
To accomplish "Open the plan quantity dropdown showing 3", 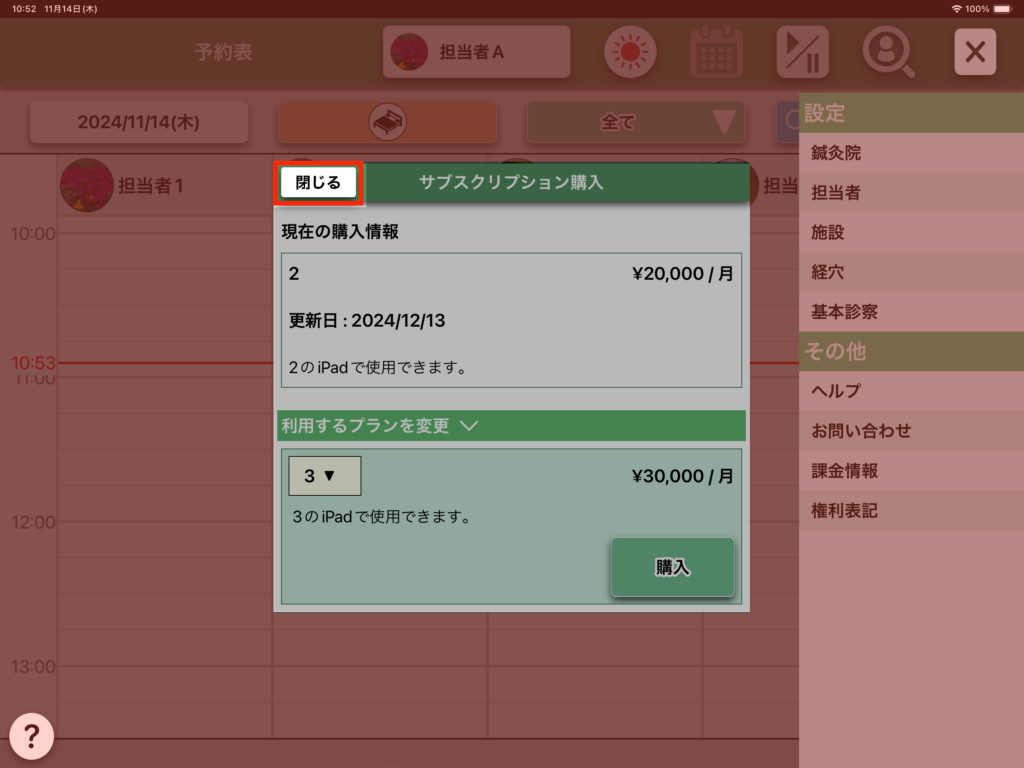I will pyautogui.click(x=324, y=476).
